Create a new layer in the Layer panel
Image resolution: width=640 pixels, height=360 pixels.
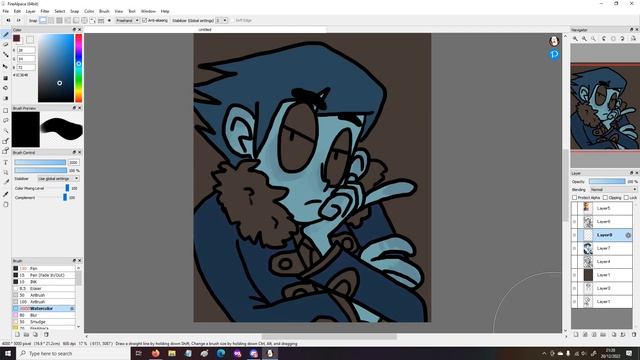(576, 334)
